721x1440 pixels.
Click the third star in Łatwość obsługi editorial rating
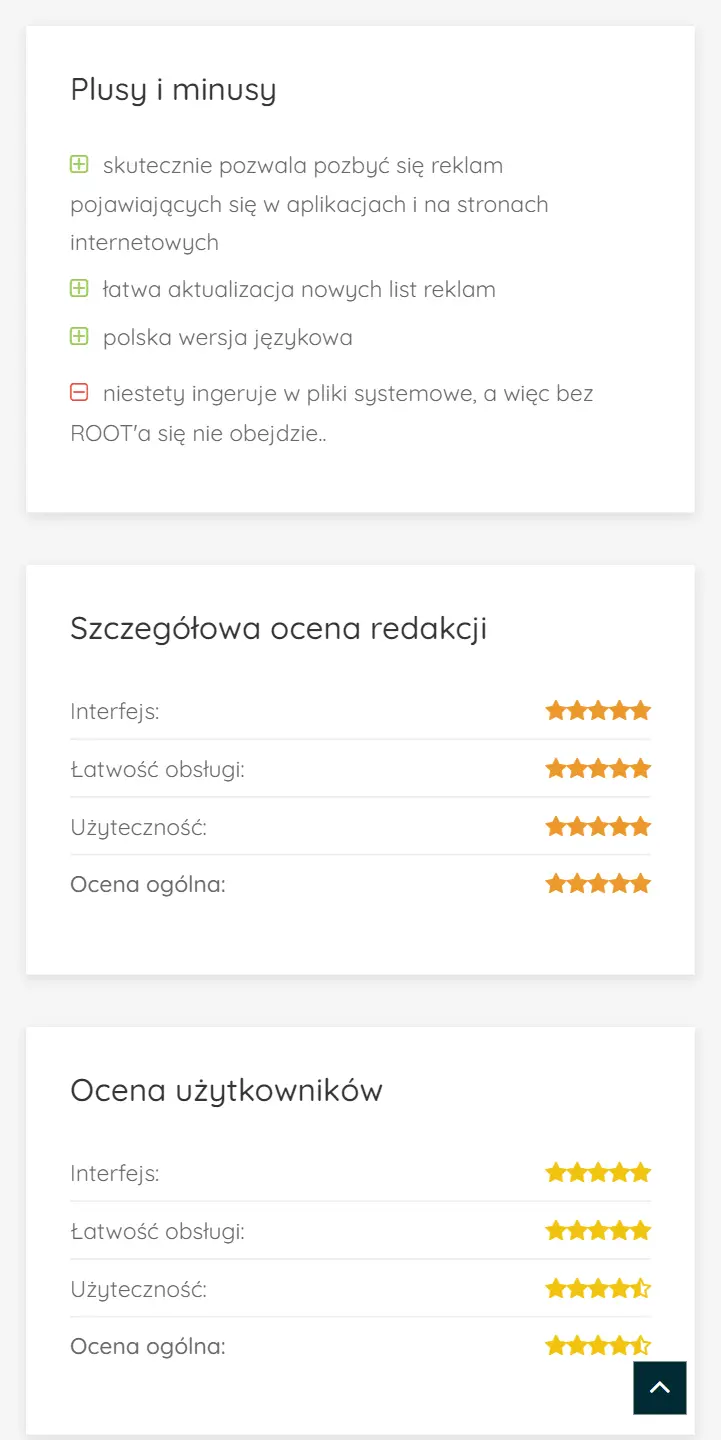pos(599,768)
